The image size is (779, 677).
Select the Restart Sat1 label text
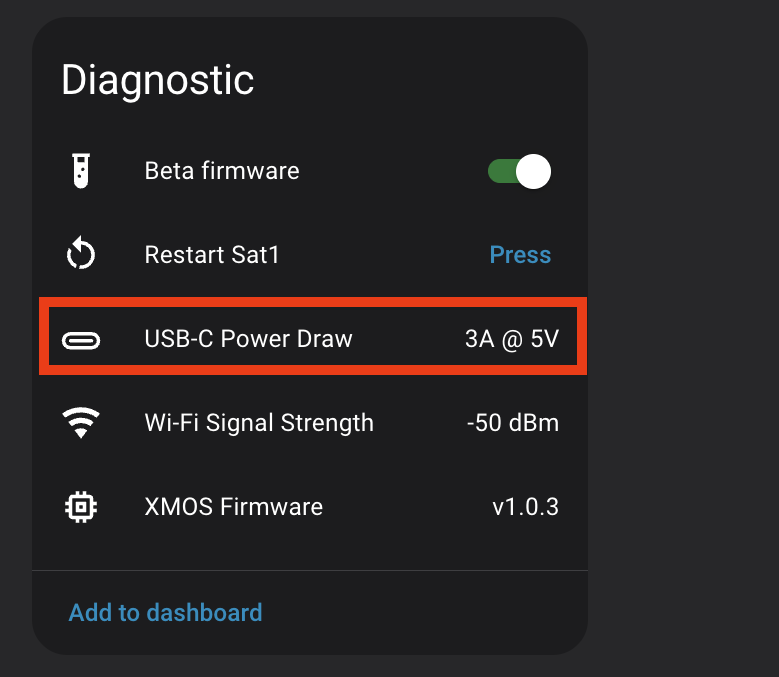pos(212,255)
